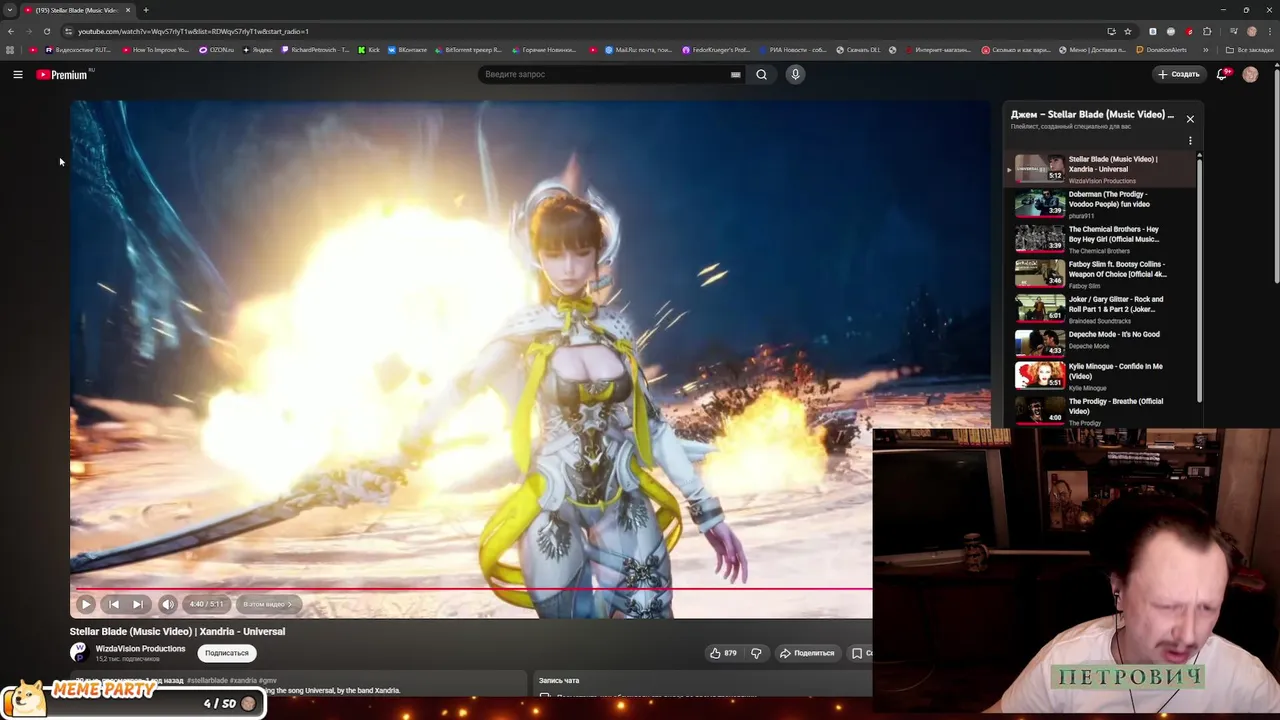The image size is (1280, 720).
Task: Play The Chemical Brothers - Hey Boy Hey Girl
Action: (x=1101, y=239)
